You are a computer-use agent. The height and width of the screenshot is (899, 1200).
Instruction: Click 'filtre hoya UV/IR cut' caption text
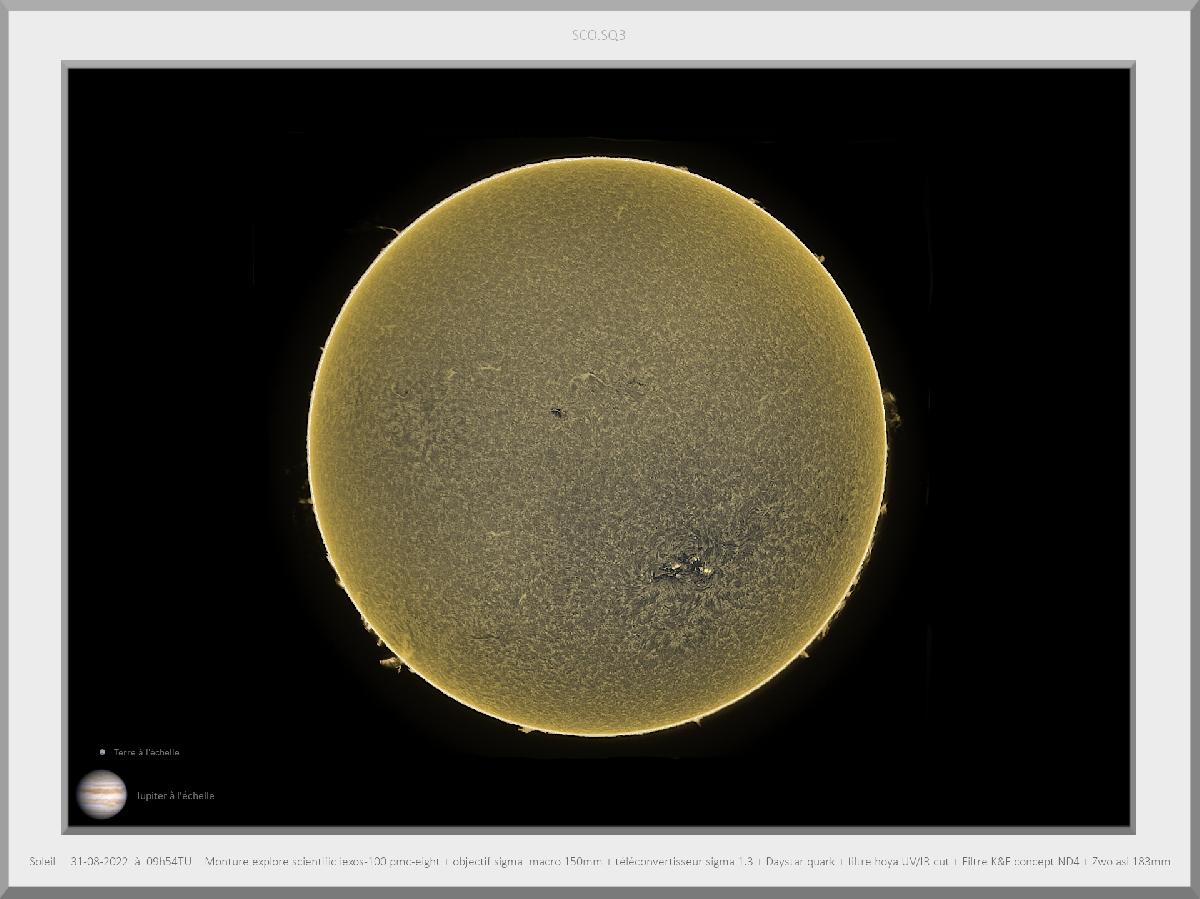pos(898,861)
